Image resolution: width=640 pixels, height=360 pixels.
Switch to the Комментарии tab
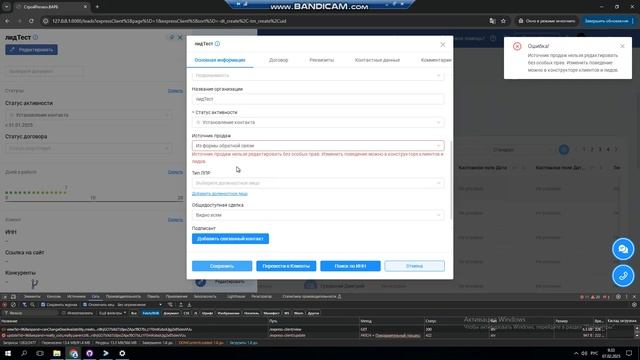click(x=436, y=60)
